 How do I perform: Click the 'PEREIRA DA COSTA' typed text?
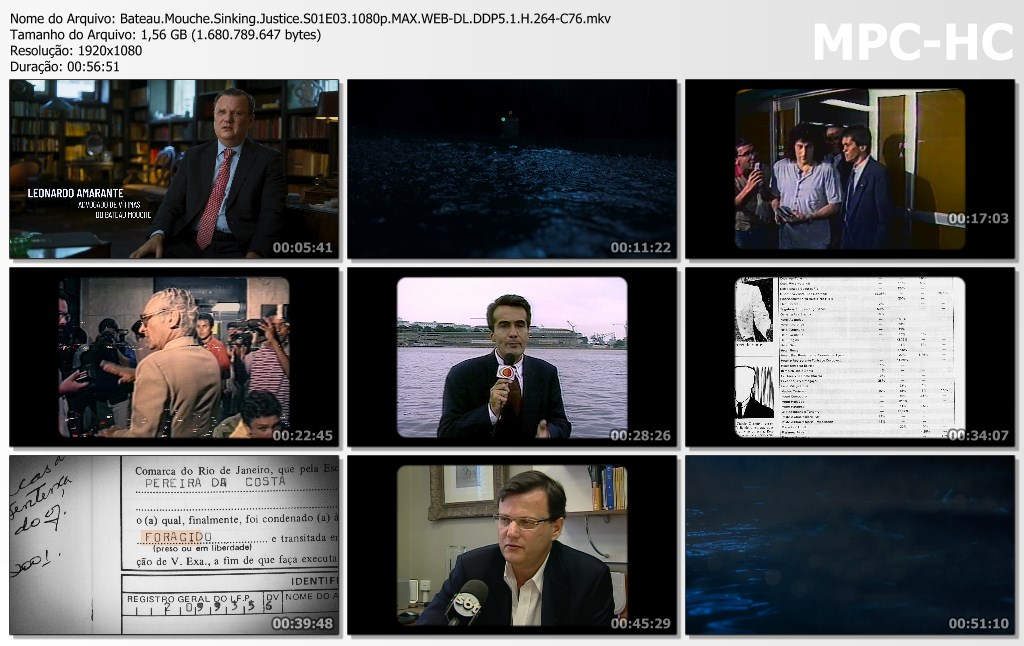pos(215,483)
